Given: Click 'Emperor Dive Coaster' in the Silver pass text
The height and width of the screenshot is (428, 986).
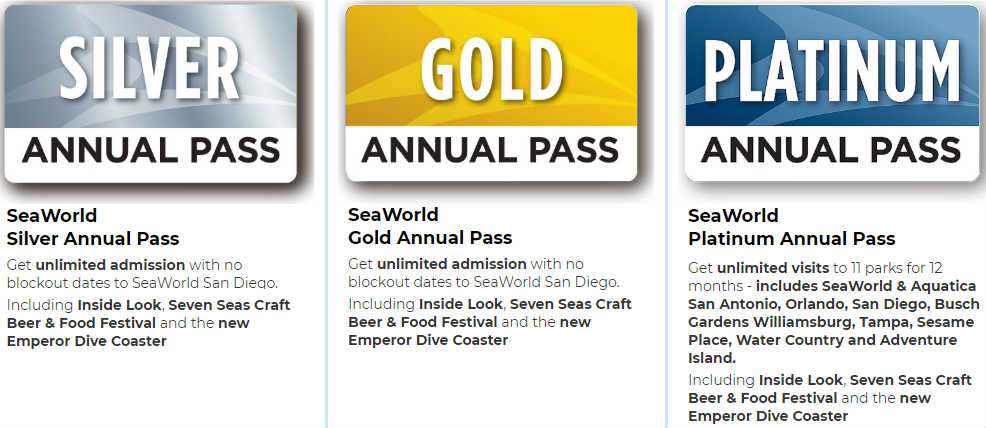Looking at the screenshot, I should (x=87, y=341).
